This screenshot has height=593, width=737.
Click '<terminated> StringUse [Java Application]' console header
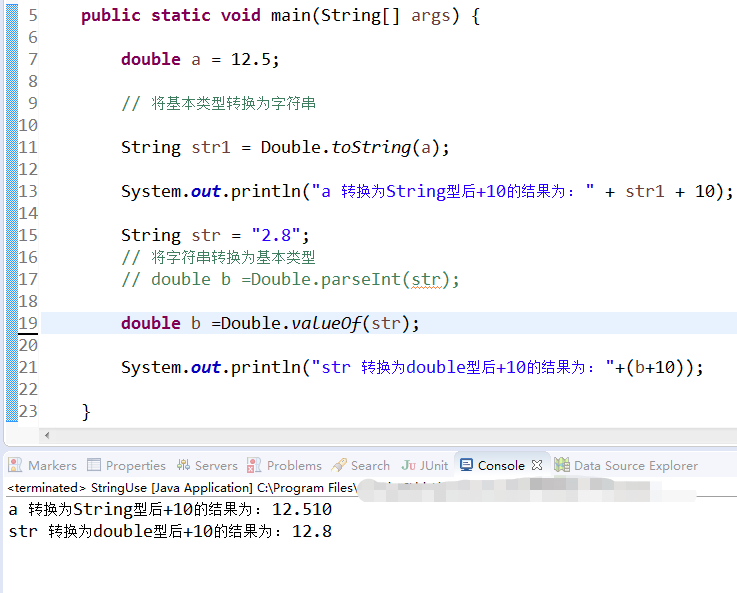coord(130,488)
